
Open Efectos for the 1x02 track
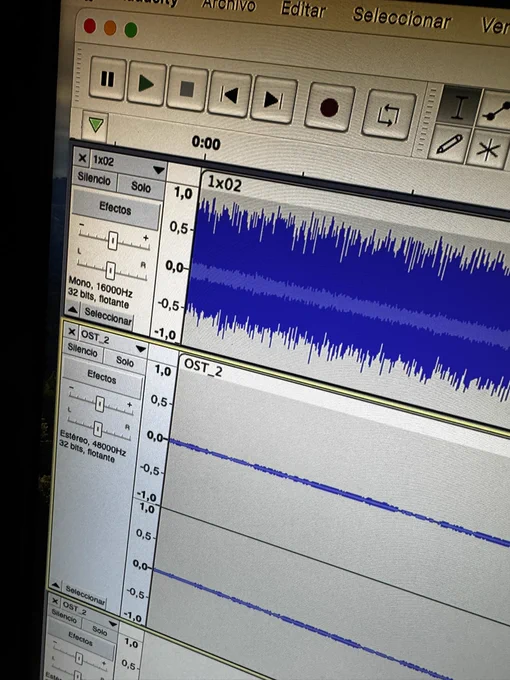[x=115, y=208]
